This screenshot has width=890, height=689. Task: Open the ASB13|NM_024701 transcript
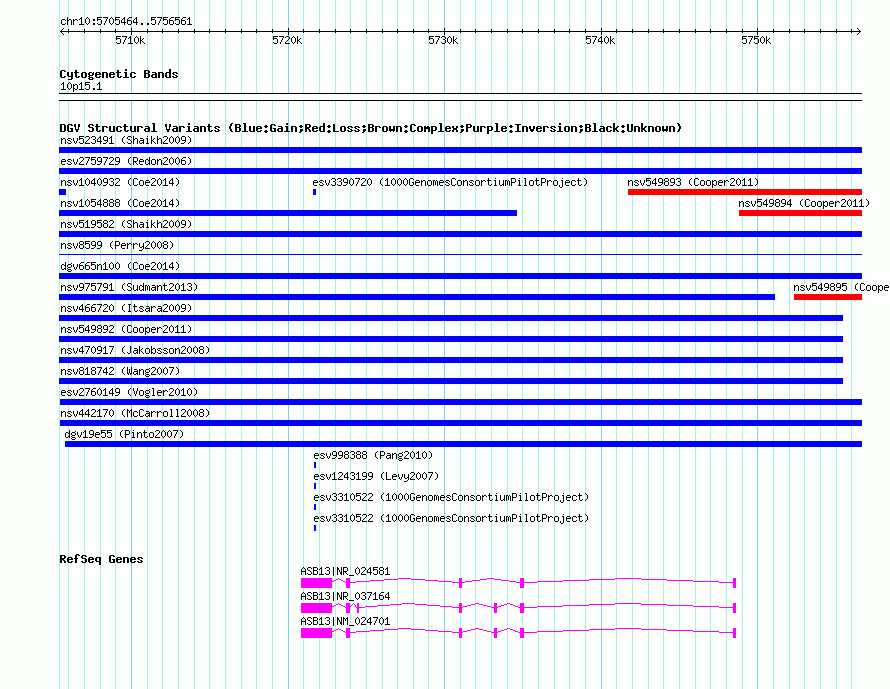(345, 621)
